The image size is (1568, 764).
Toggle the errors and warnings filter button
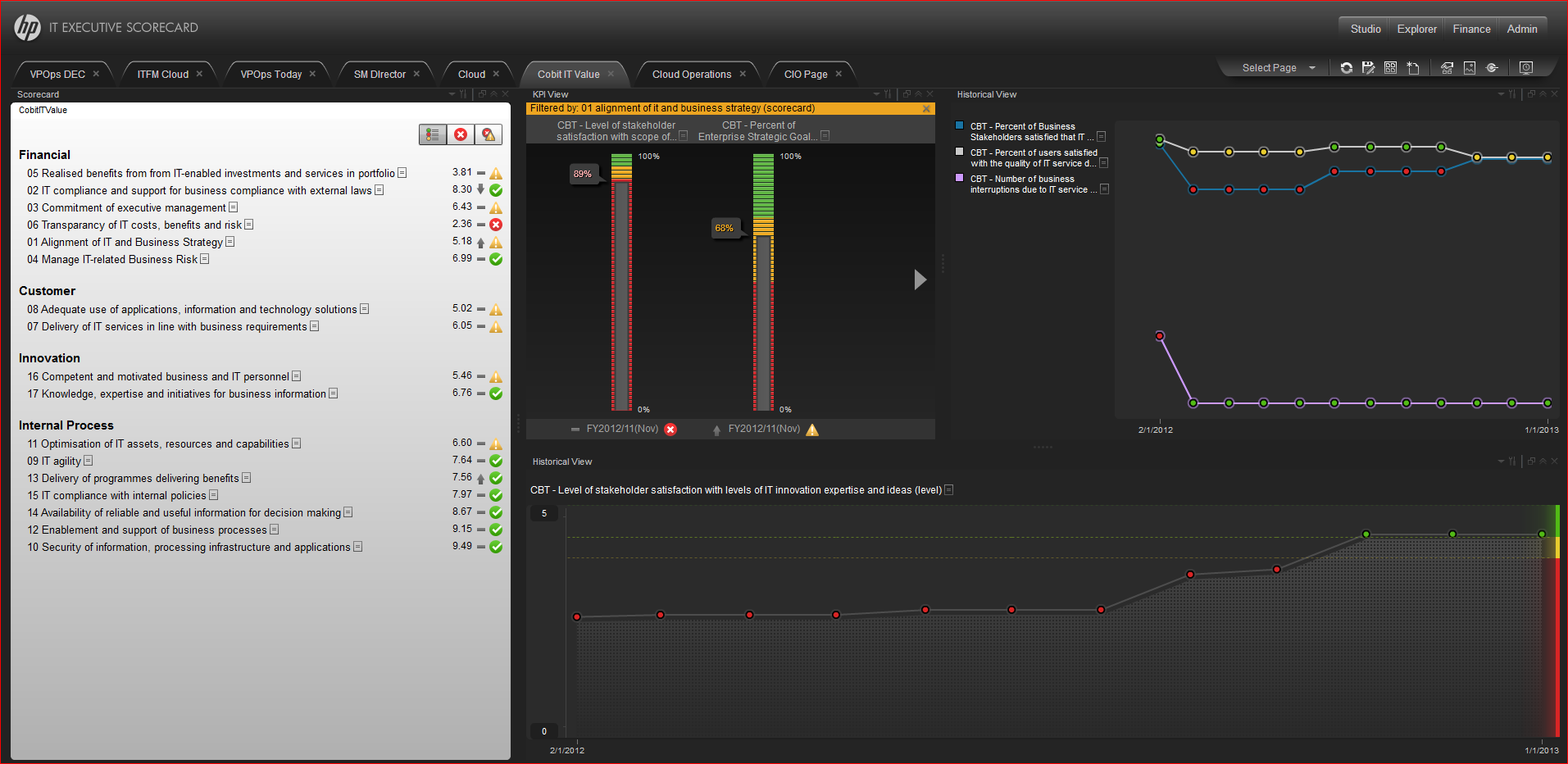[x=489, y=134]
